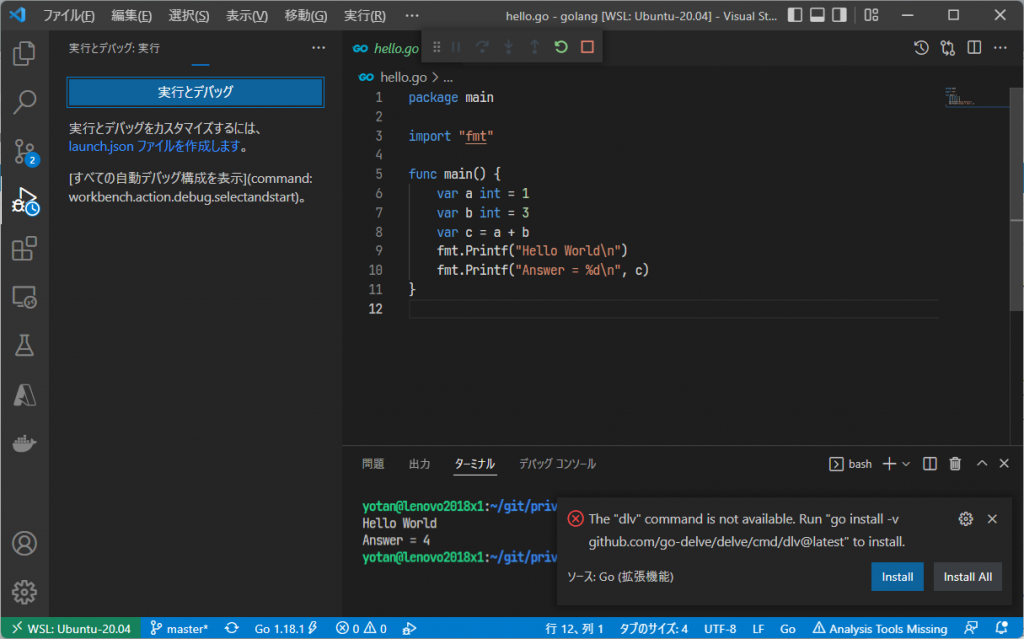Open the ファイル(F) menu
1024x639 pixels.
coord(69,16)
